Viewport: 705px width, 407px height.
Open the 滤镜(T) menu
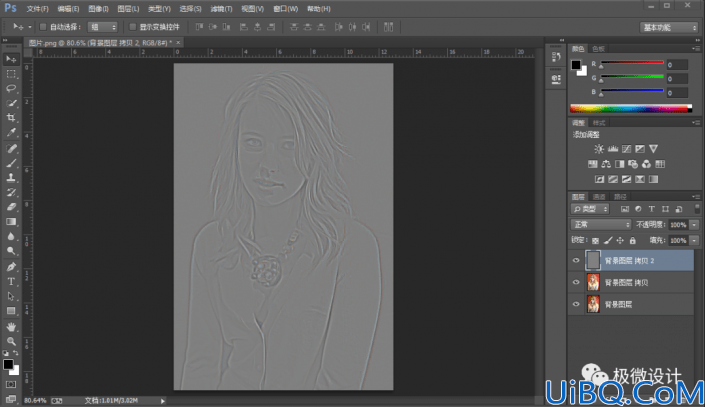[221, 9]
